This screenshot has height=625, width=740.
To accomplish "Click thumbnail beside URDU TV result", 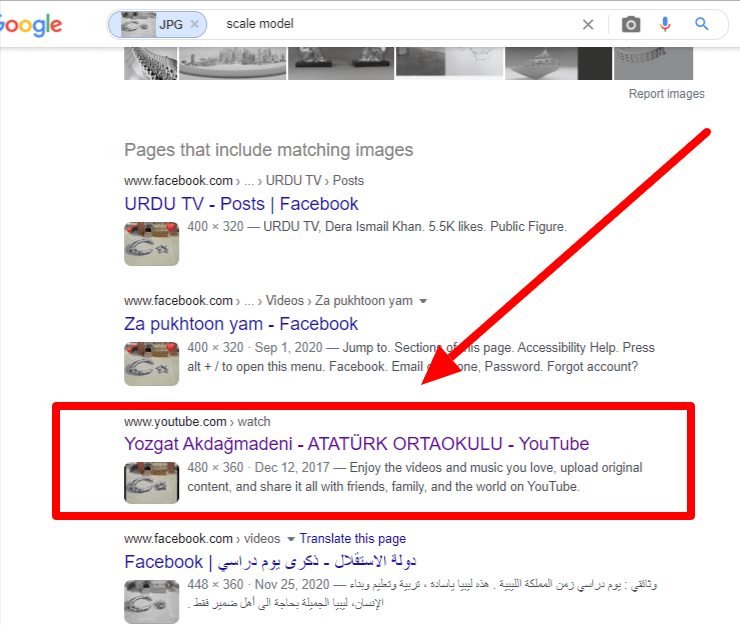I will tap(152, 243).
